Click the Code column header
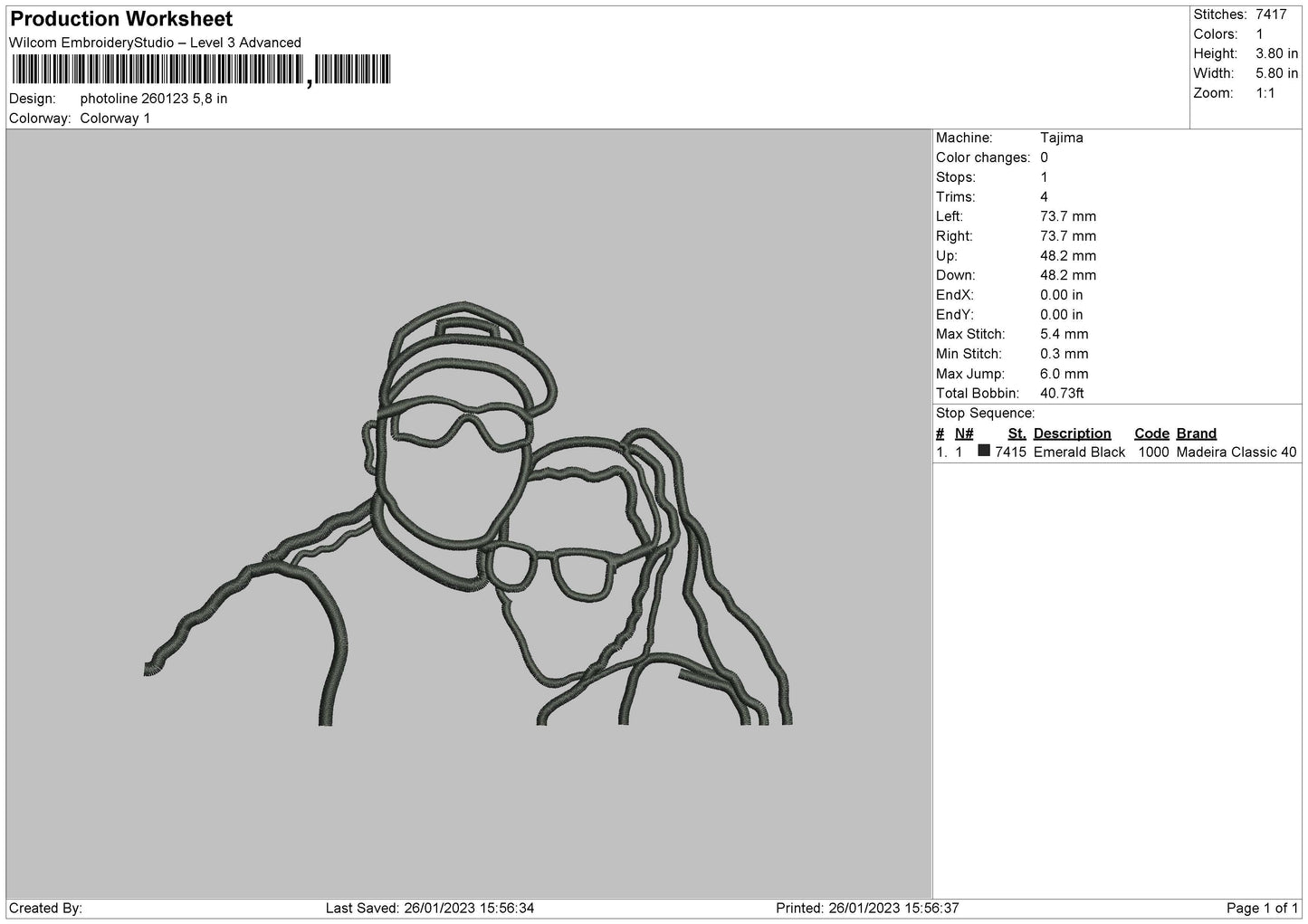This screenshot has width=1308, height=924. point(1151,433)
